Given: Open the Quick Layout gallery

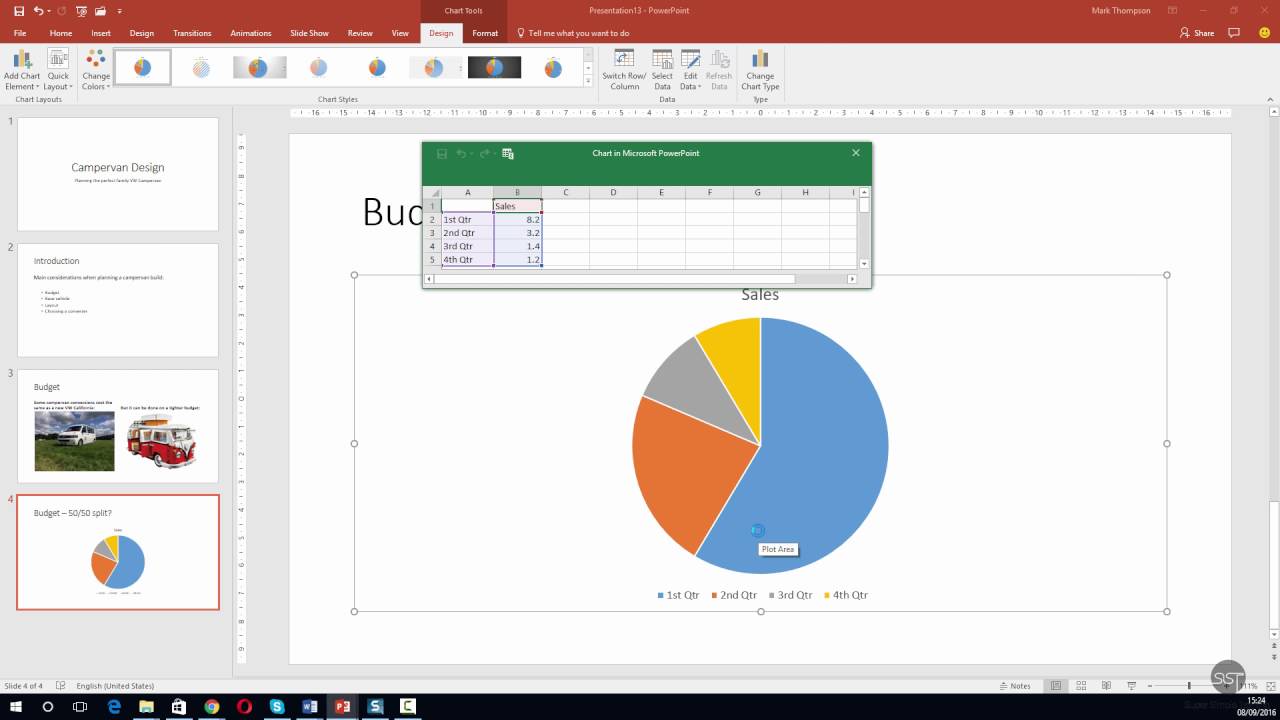Looking at the screenshot, I should [x=58, y=69].
